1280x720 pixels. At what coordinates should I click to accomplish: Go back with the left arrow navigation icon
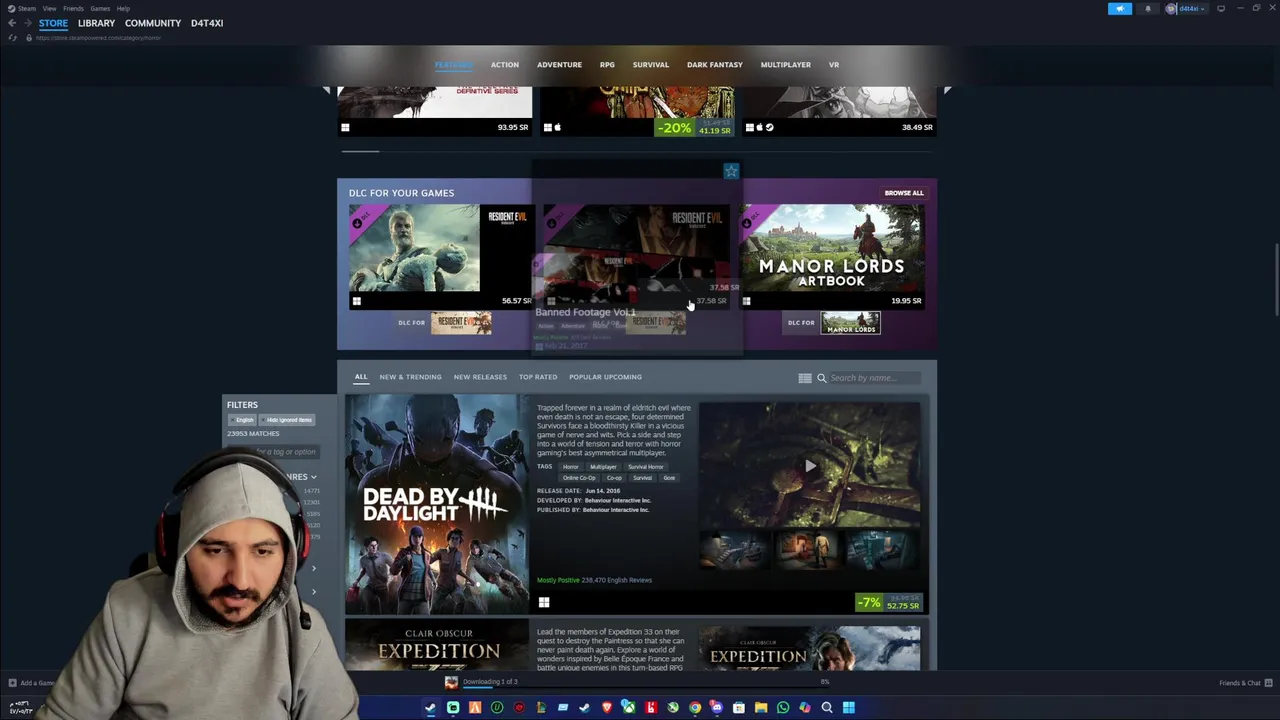pos(12,23)
